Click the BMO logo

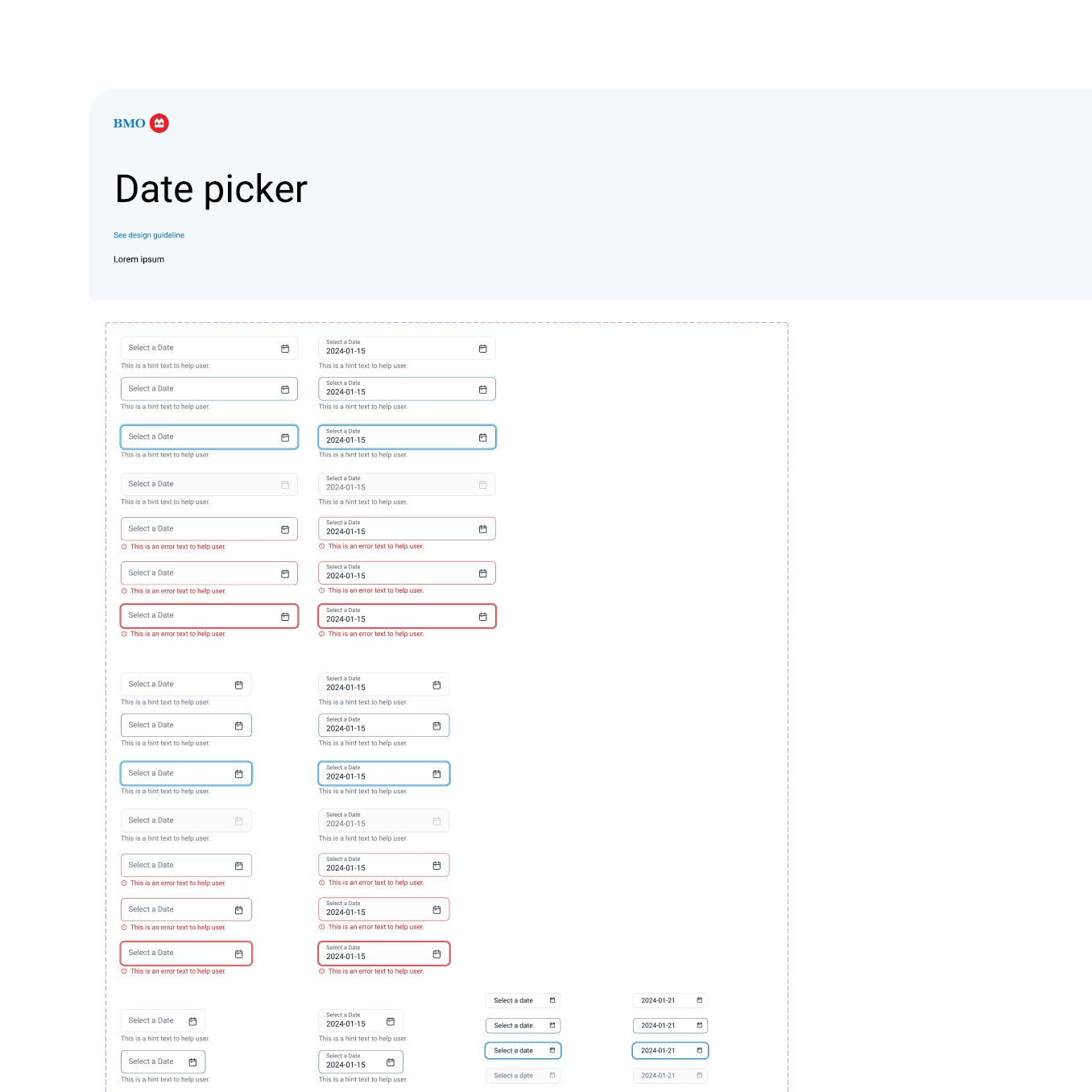[141, 123]
